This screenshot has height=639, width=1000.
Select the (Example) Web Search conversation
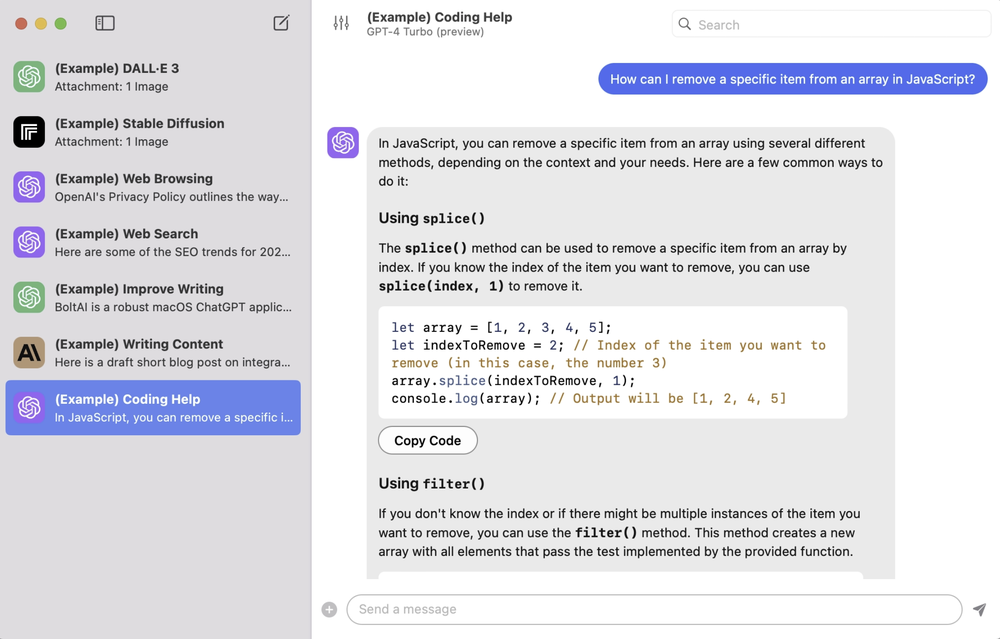pos(153,242)
